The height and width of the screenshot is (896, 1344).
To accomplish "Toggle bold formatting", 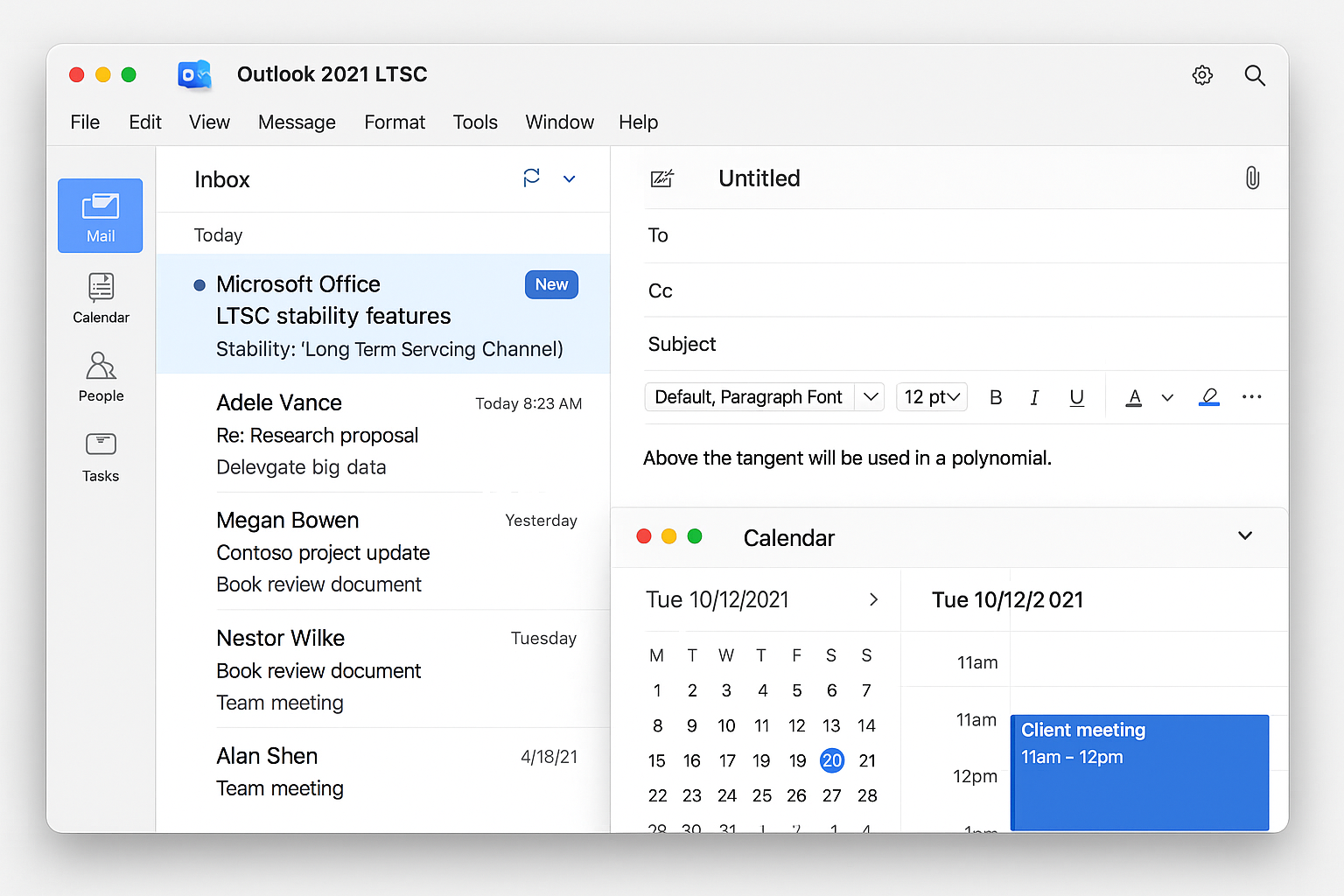I will pos(995,397).
